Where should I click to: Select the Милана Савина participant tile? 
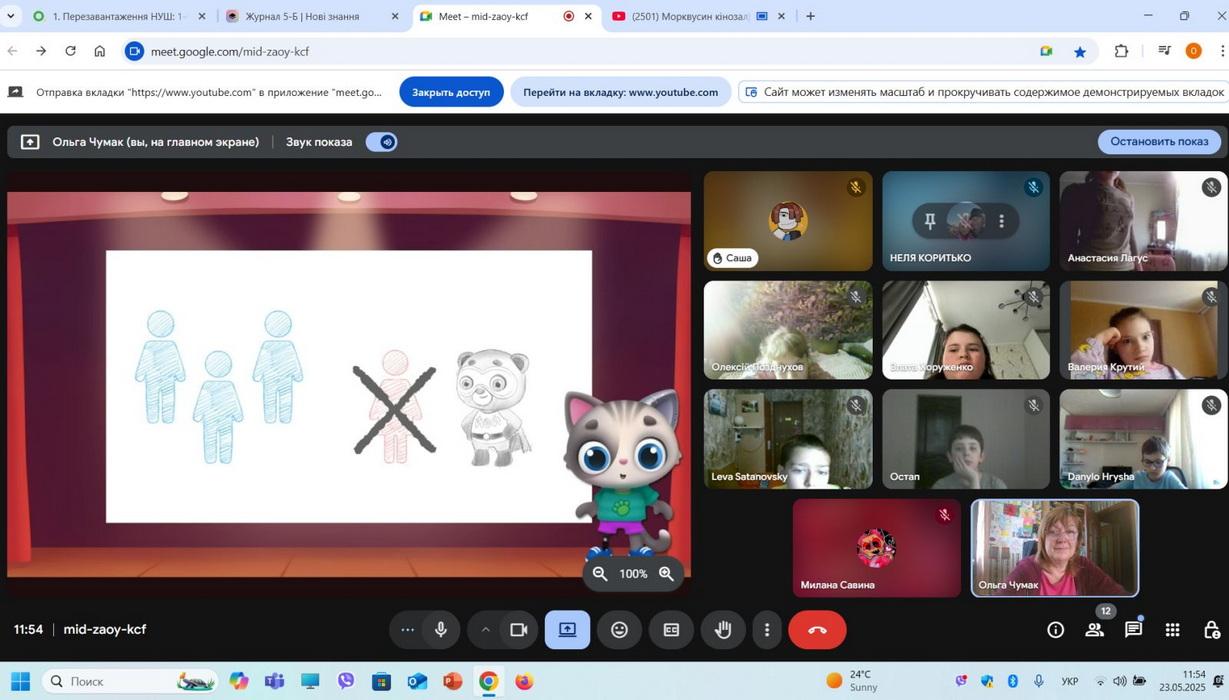[x=877, y=548]
